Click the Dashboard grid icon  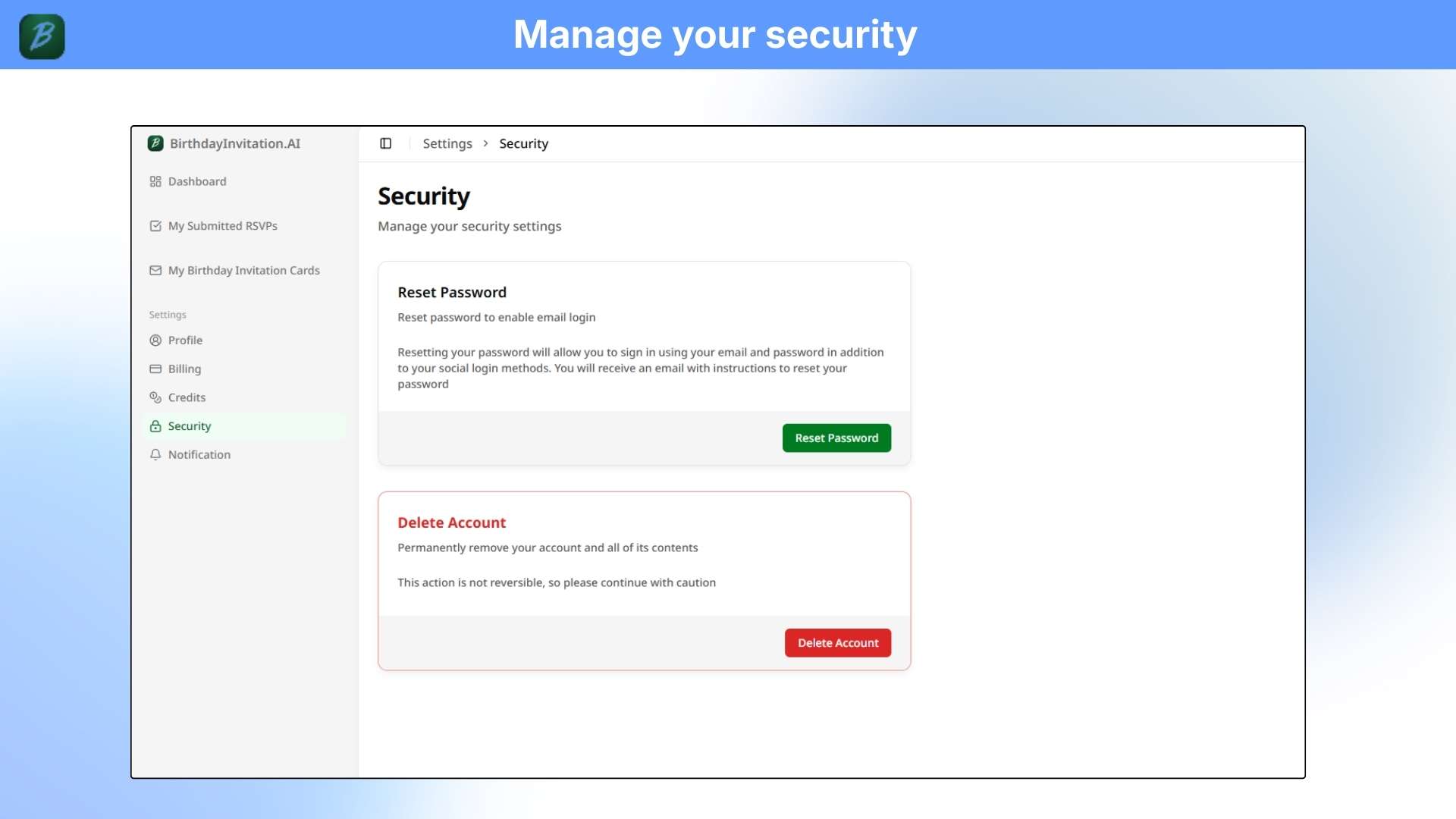155,181
